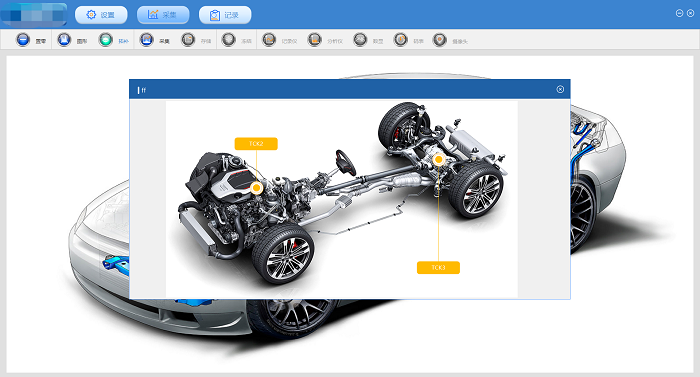Click the orange-dial gray toolbar icon
The image size is (700, 377).
tap(400, 40)
